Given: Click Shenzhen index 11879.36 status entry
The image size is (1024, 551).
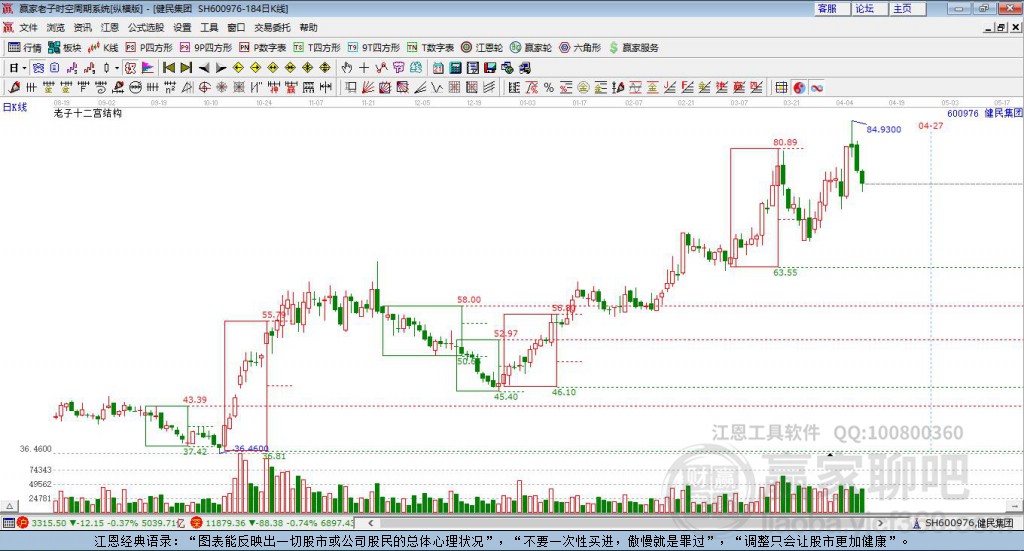Looking at the screenshot, I should click(x=274, y=523).
